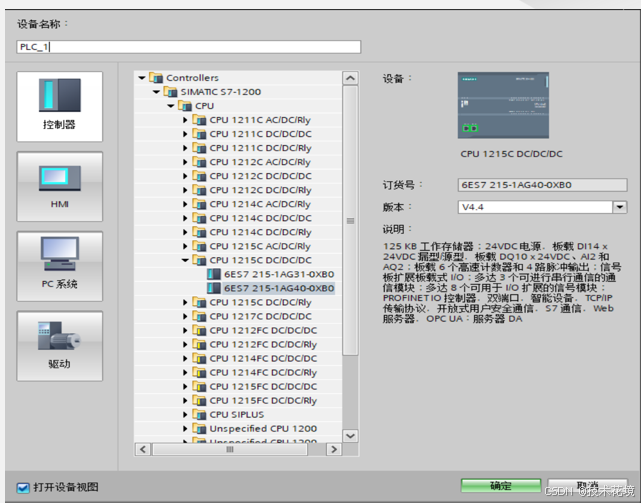Select the HMI device category
The height and width of the screenshot is (503, 641).
click(60, 186)
